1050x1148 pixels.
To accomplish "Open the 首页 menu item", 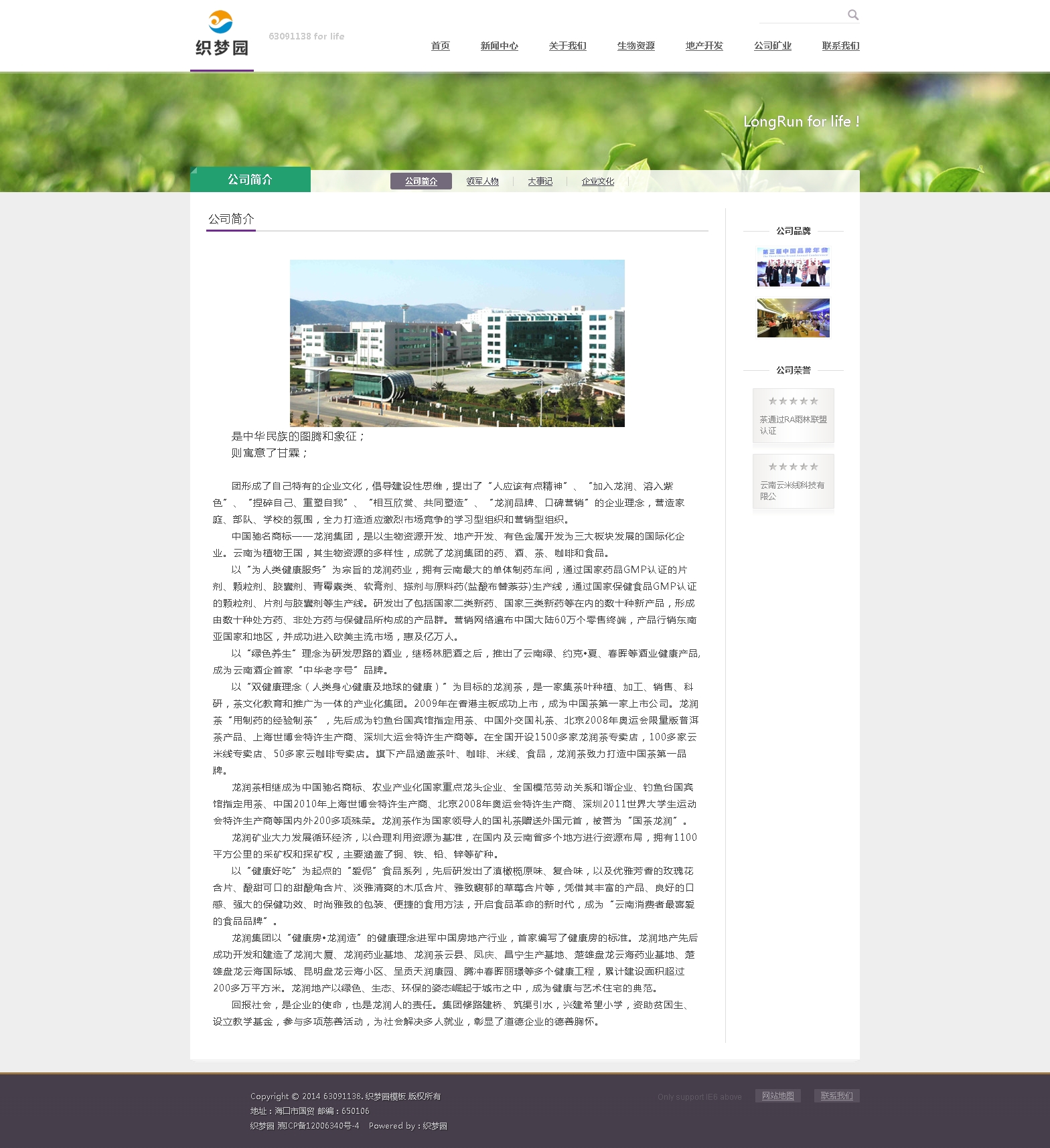I will [x=440, y=46].
